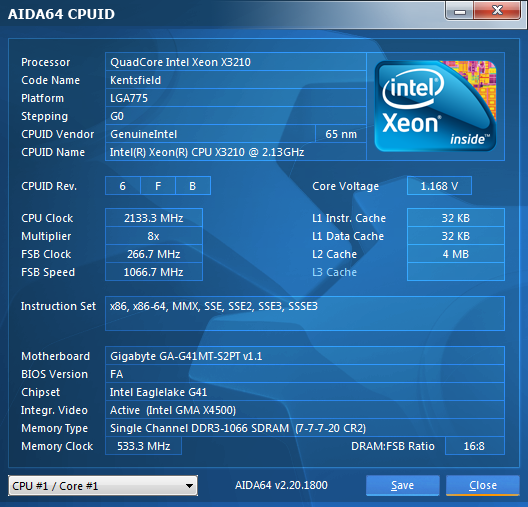Click the Stepping label

(x=44, y=116)
